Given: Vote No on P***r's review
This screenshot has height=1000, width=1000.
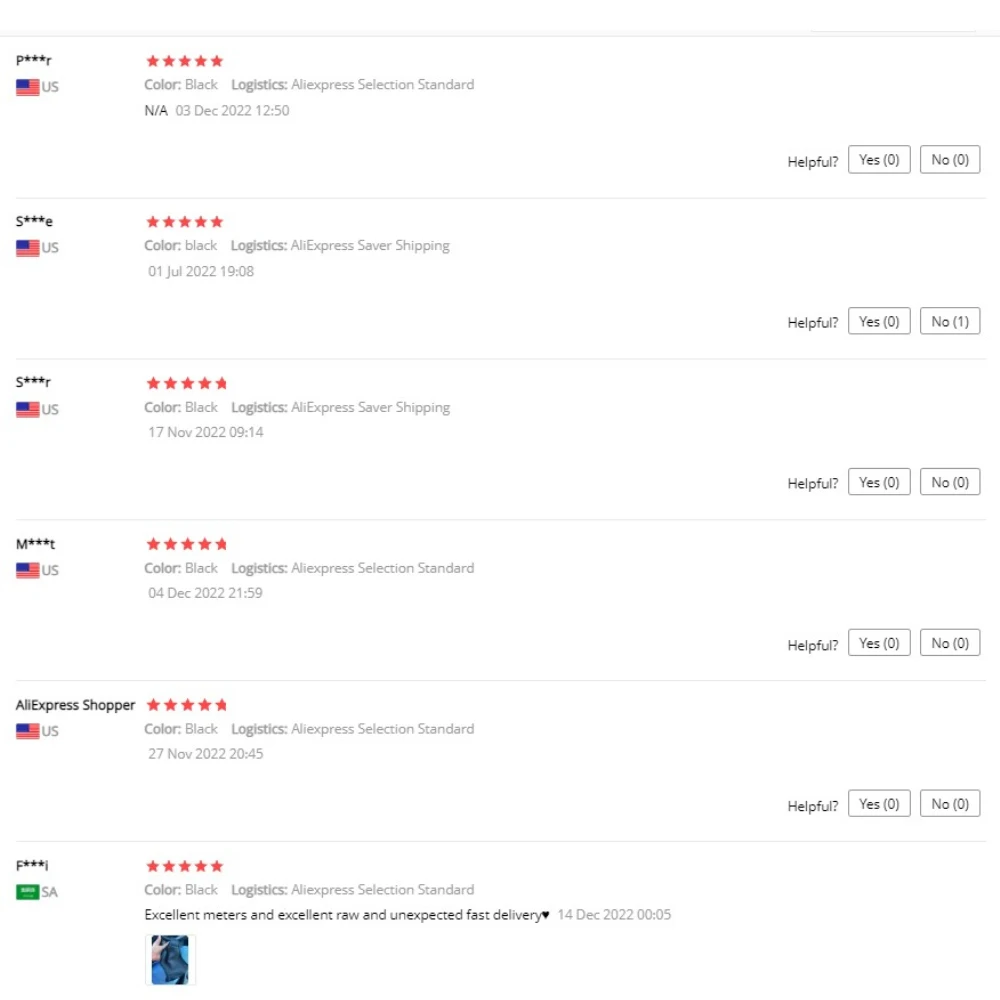Looking at the screenshot, I should (x=950, y=160).
